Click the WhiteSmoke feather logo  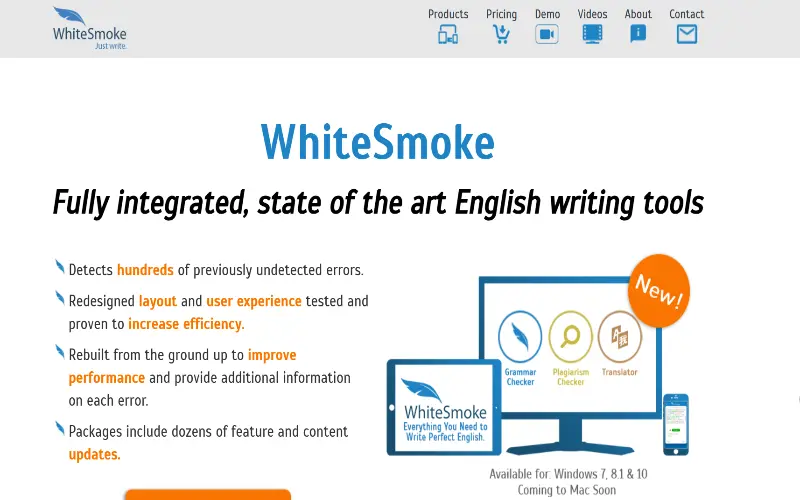[89, 28]
